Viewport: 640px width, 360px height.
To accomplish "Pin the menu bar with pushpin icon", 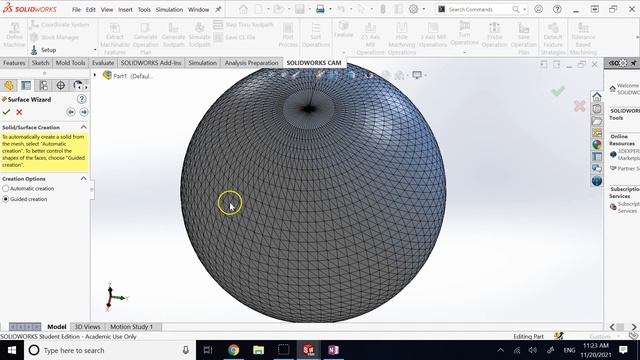I will pyautogui.click(x=218, y=9).
